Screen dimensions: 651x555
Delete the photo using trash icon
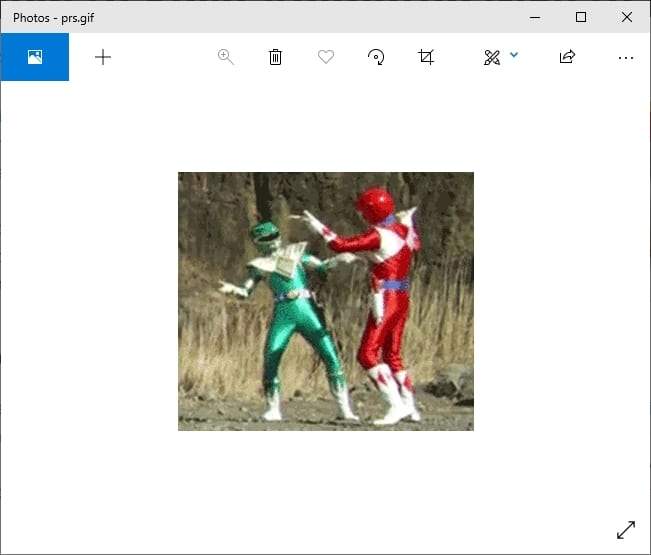pos(275,57)
